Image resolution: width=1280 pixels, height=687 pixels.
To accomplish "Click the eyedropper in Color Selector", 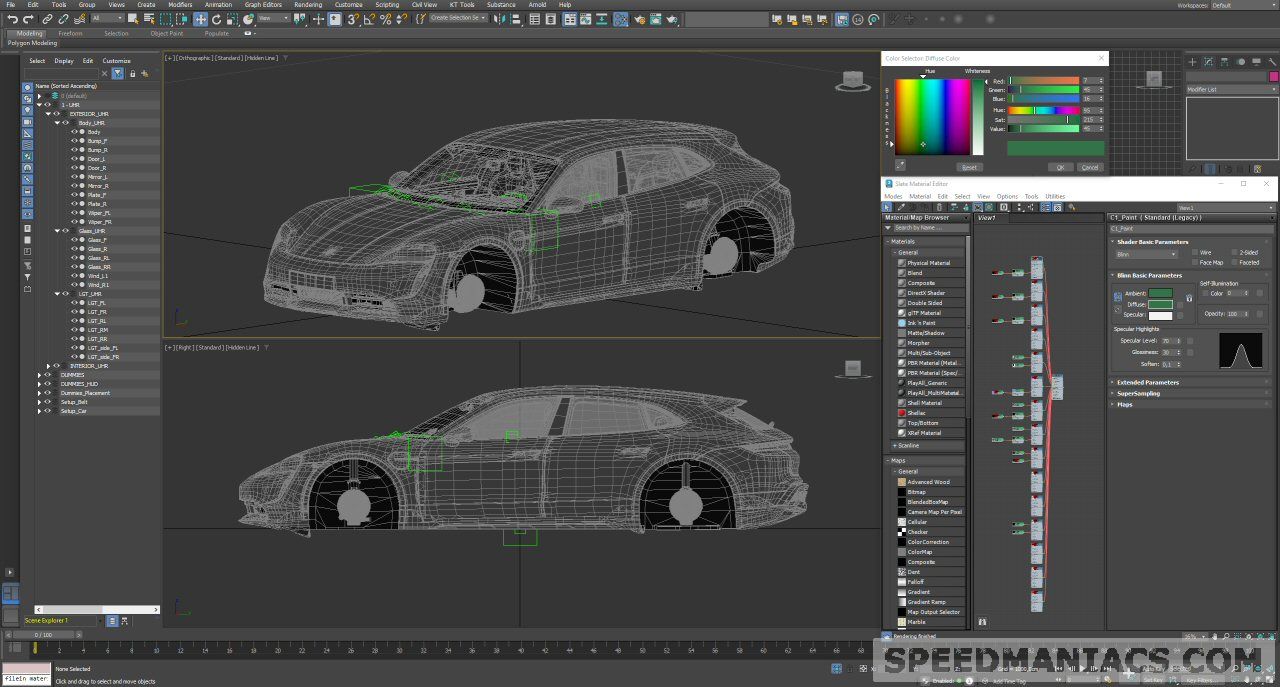I will pyautogui.click(x=900, y=166).
